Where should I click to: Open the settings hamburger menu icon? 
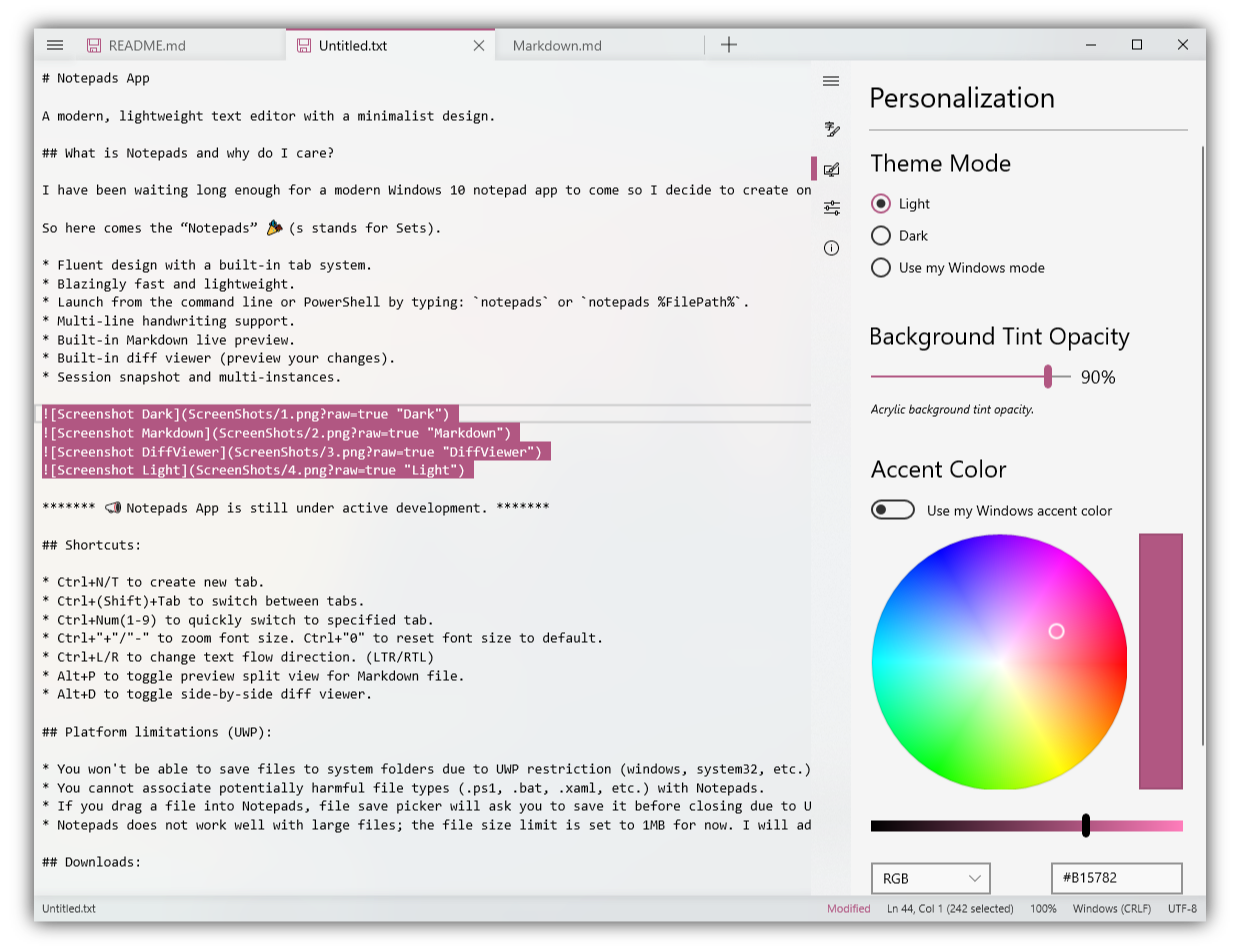831,81
